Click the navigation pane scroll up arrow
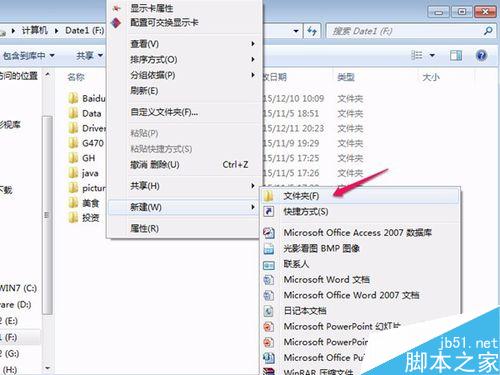The width and height of the screenshot is (500, 375). (x=47, y=74)
